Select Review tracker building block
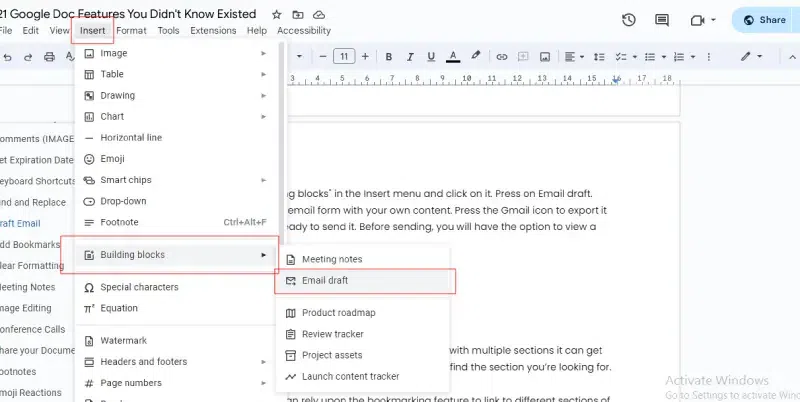Screen dimensions: 800x402 click(x=363, y=334)
